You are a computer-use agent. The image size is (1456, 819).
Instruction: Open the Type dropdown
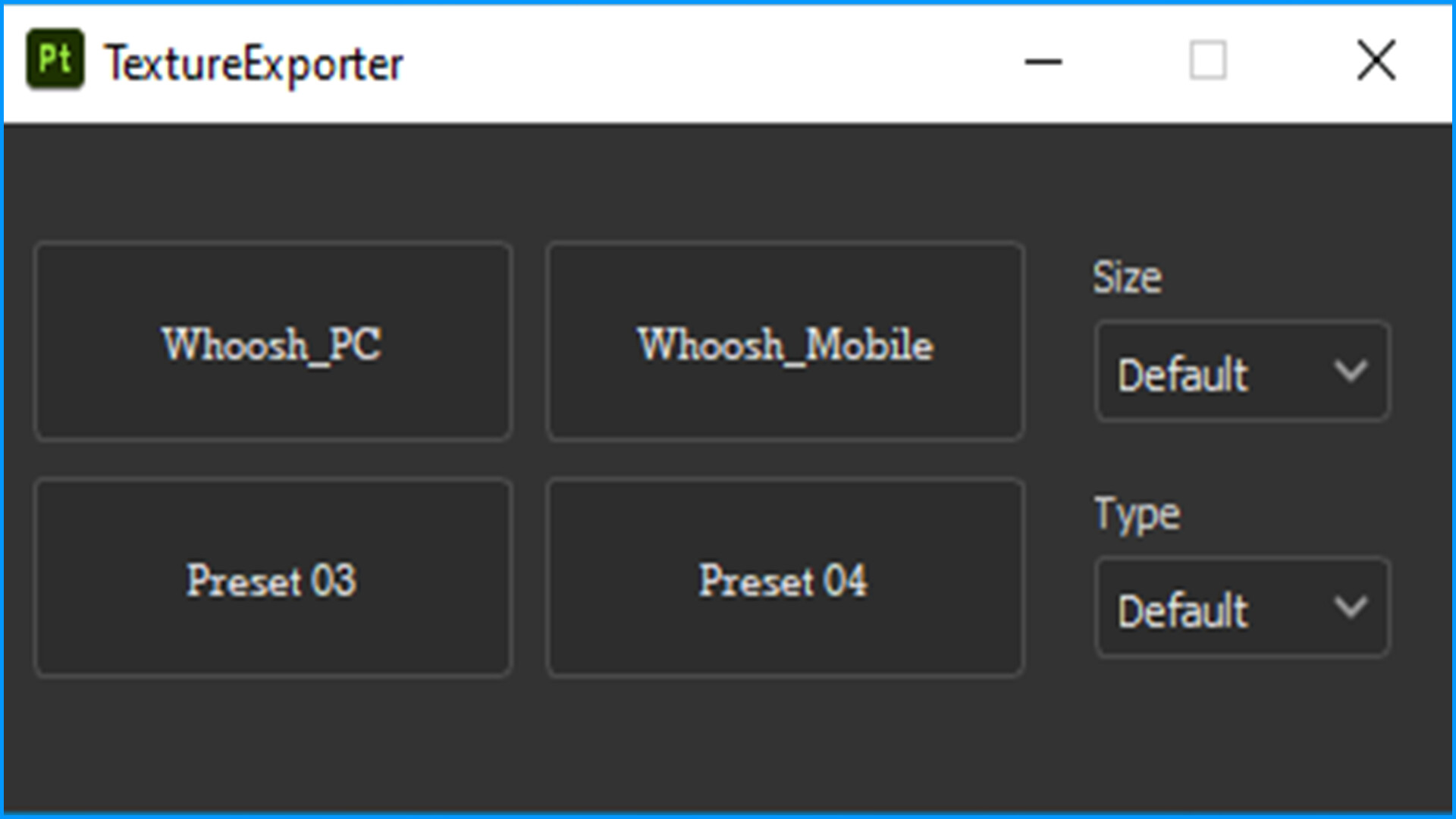pyautogui.click(x=1242, y=607)
